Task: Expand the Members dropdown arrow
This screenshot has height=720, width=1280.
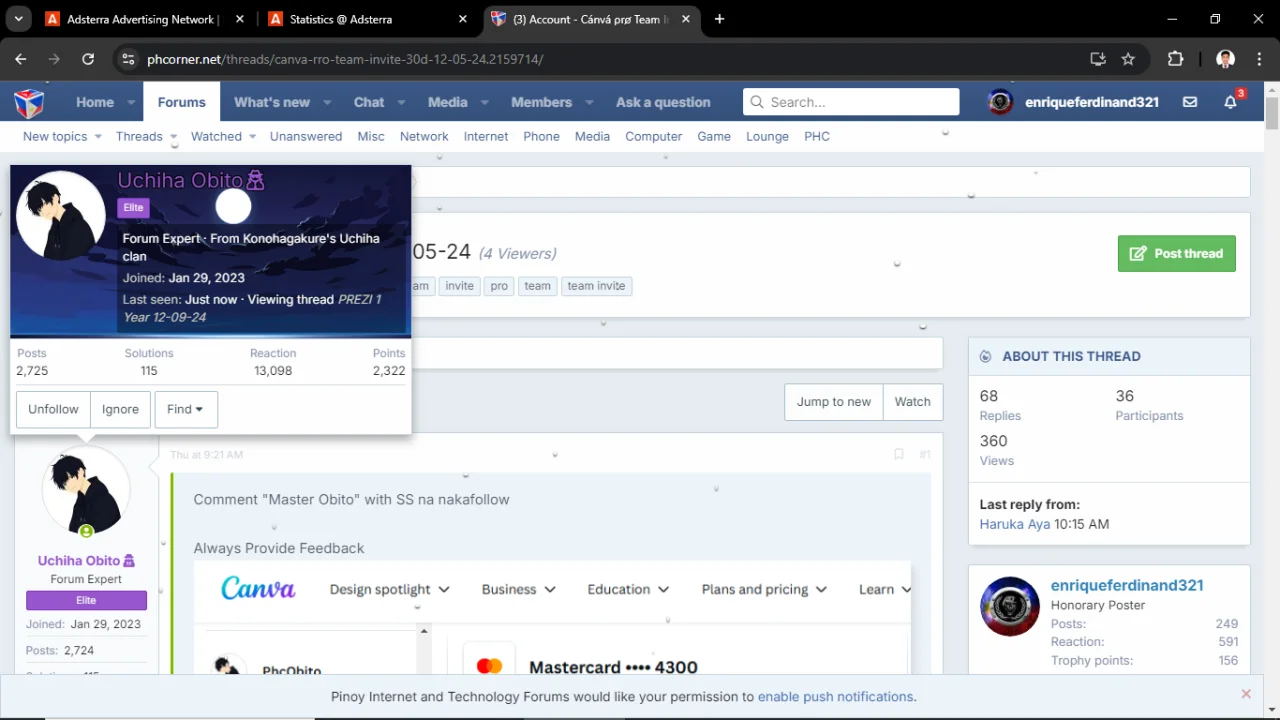Action: (x=589, y=102)
